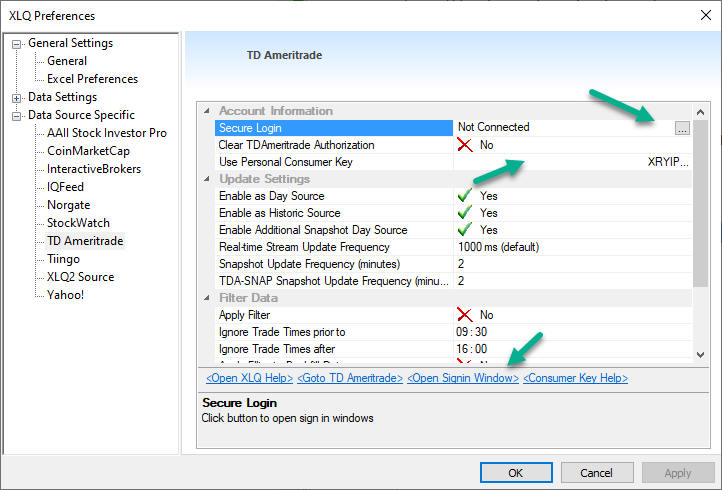This screenshot has height=490, width=722.
Task: Select Data Source Specific tree label
Action: point(82,115)
